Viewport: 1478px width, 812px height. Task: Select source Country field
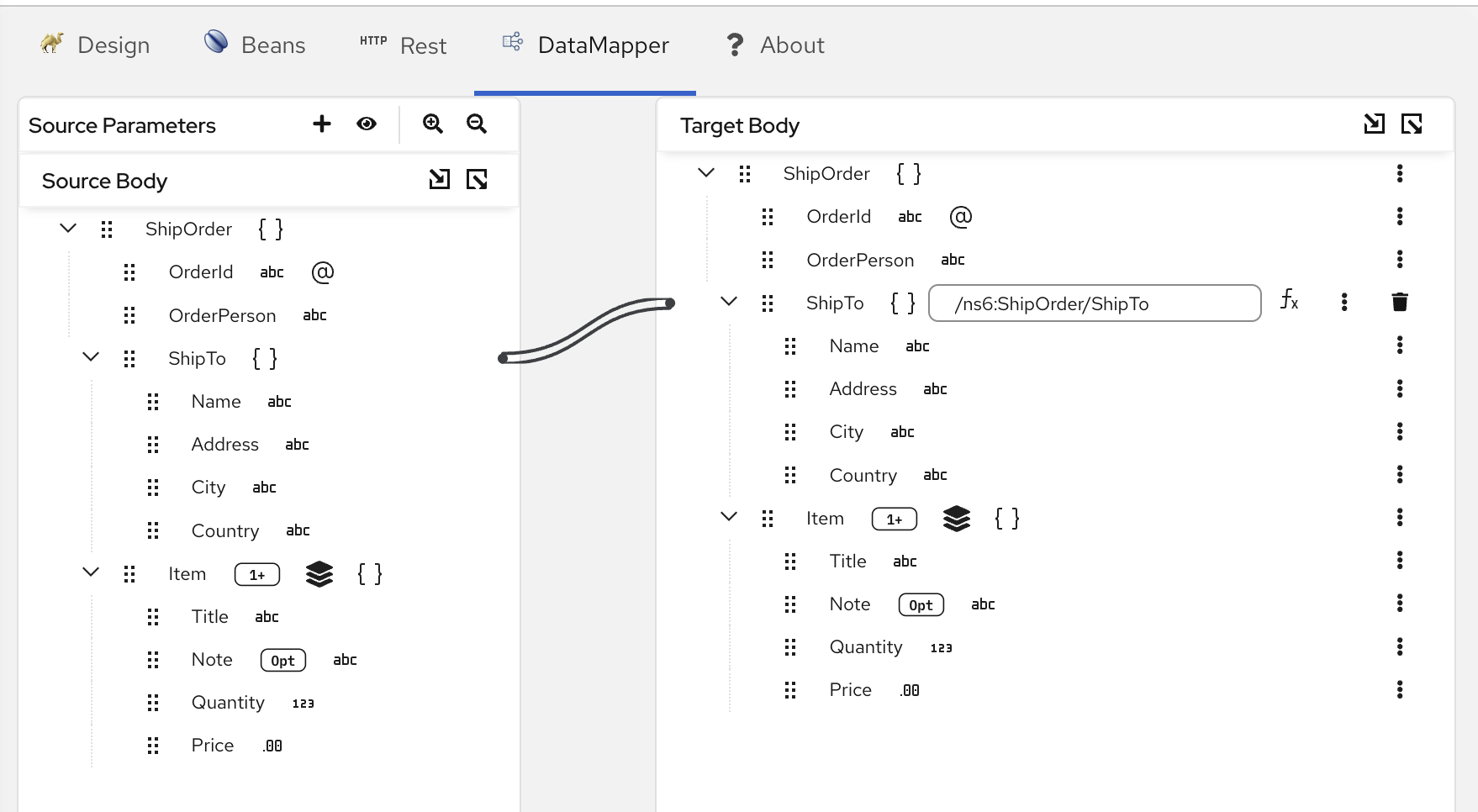point(225,531)
